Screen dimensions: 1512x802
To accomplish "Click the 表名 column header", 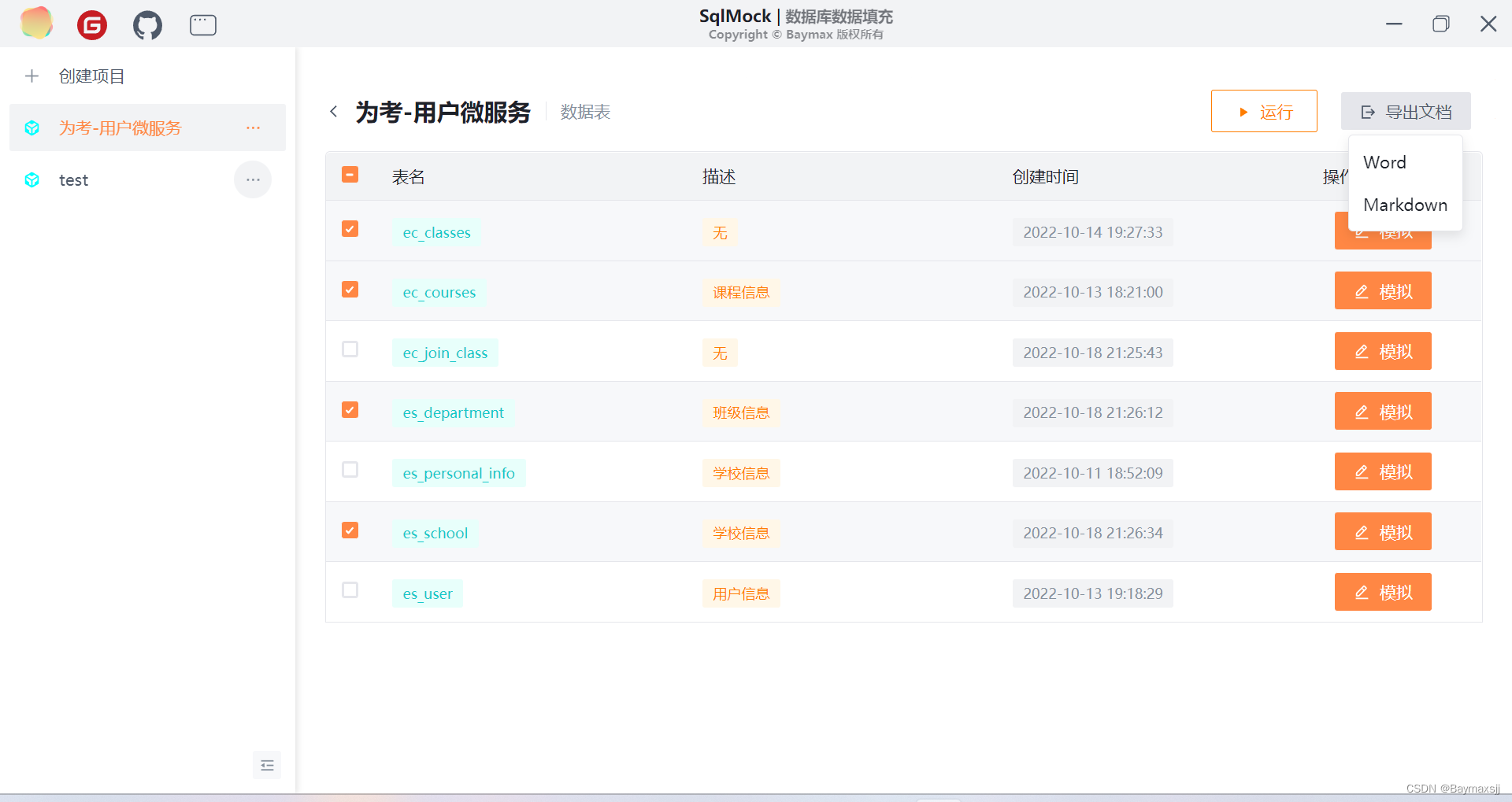I will click(x=409, y=176).
